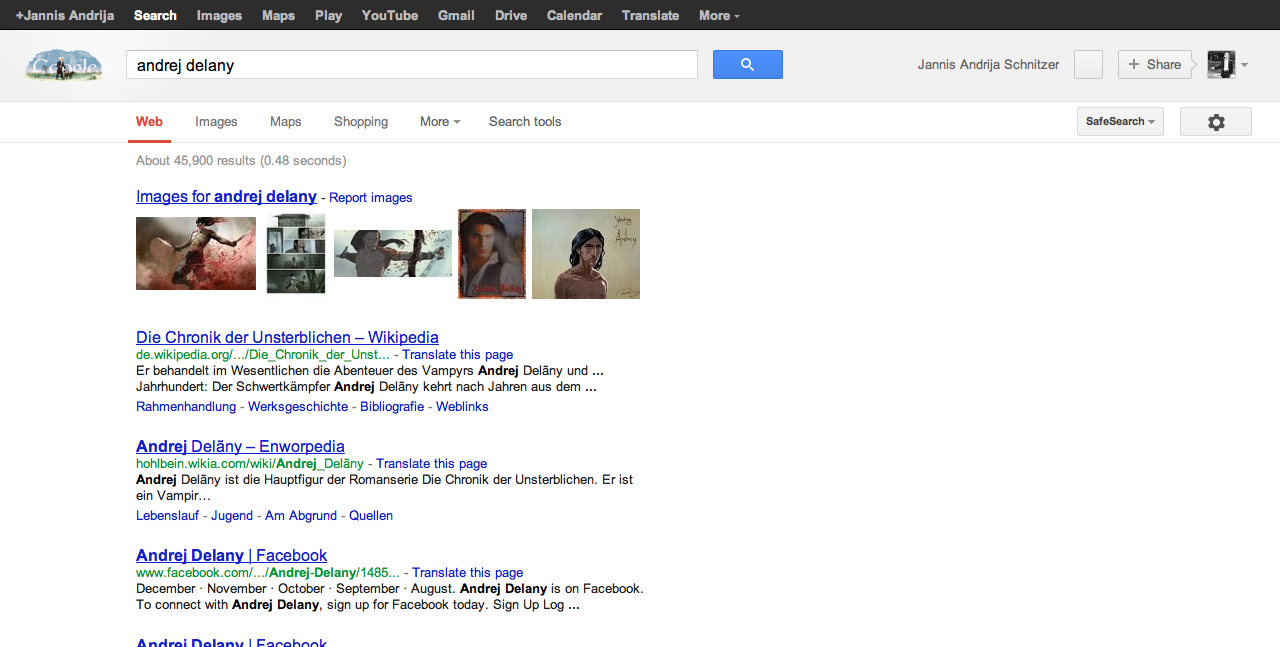The width and height of the screenshot is (1280, 647).
Task: Open first Andrej Delany | Facebook result
Action: (x=232, y=556)
